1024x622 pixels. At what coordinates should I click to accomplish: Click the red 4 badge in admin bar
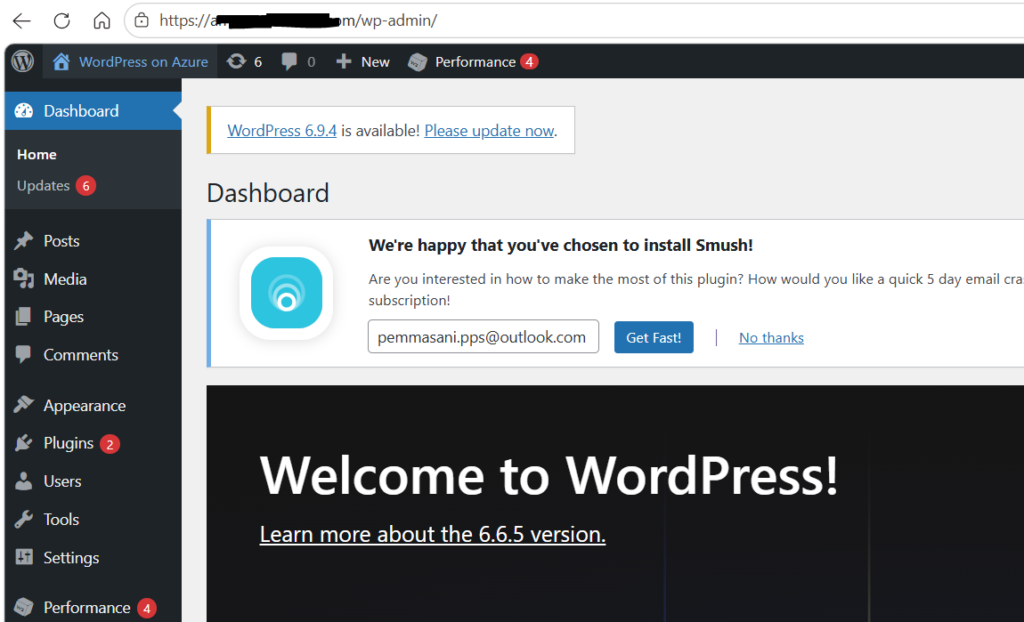[529, 61]
